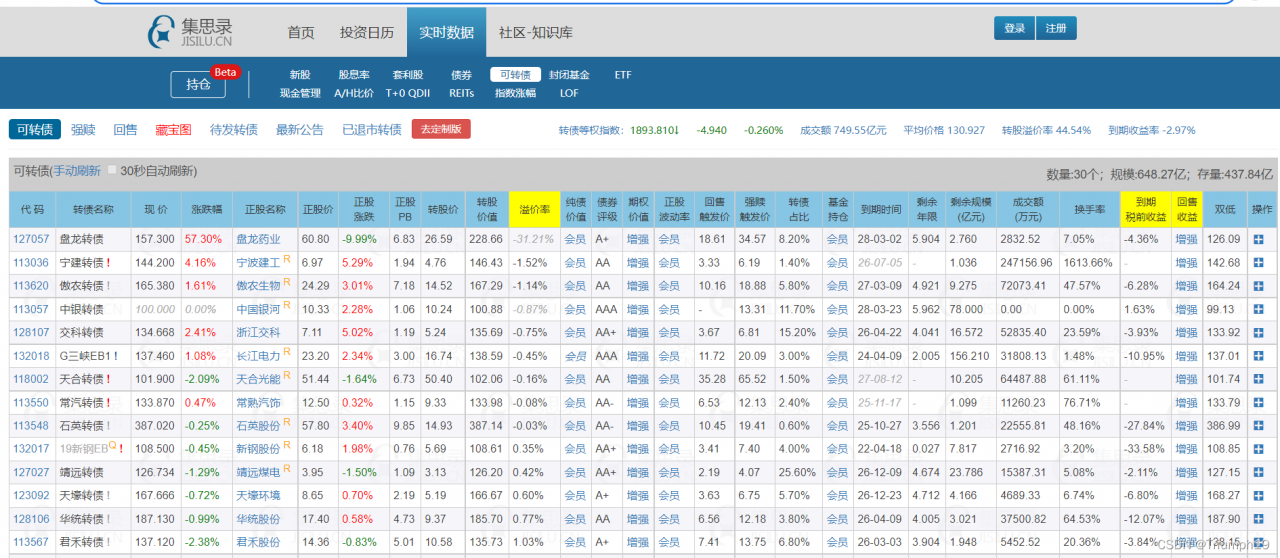The height and width of the screenshot is (558, 1280).
Task: Switch to the 强赎 tab
Action: click(83, 130)
